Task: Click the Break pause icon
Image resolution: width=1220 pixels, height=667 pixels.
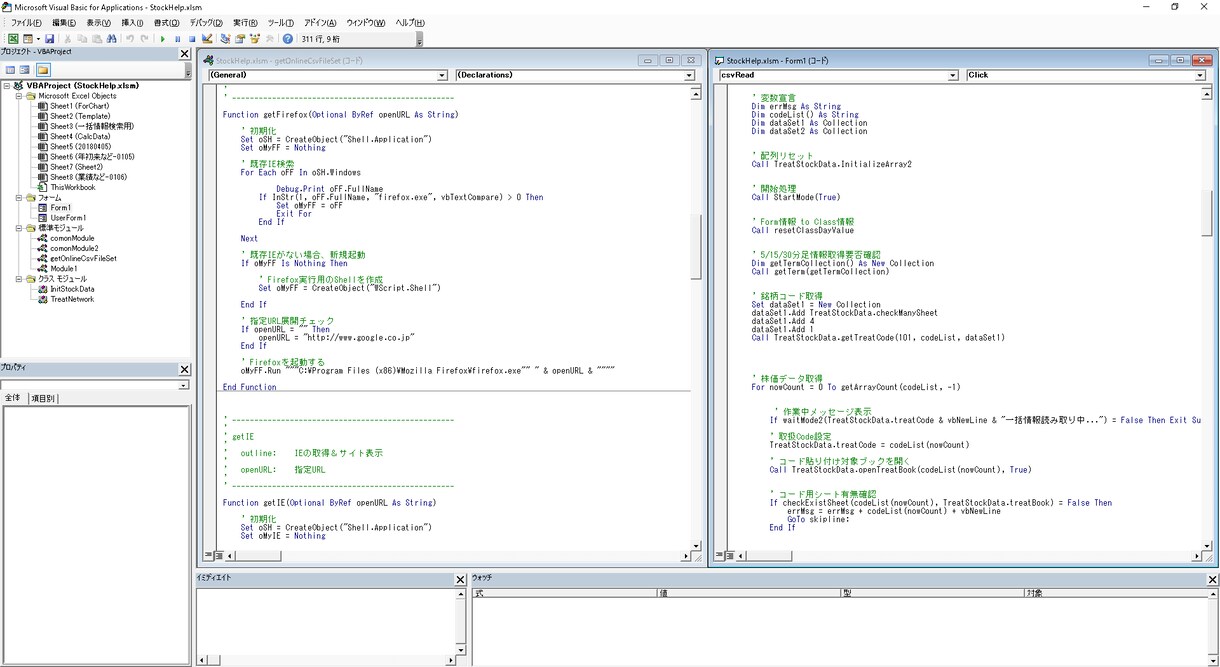Action: [177, 39]
